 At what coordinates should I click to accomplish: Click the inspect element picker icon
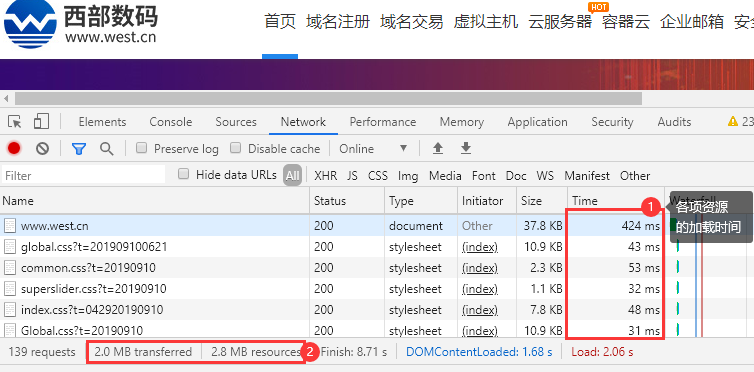pyautogui.click(x=15, y=122)
